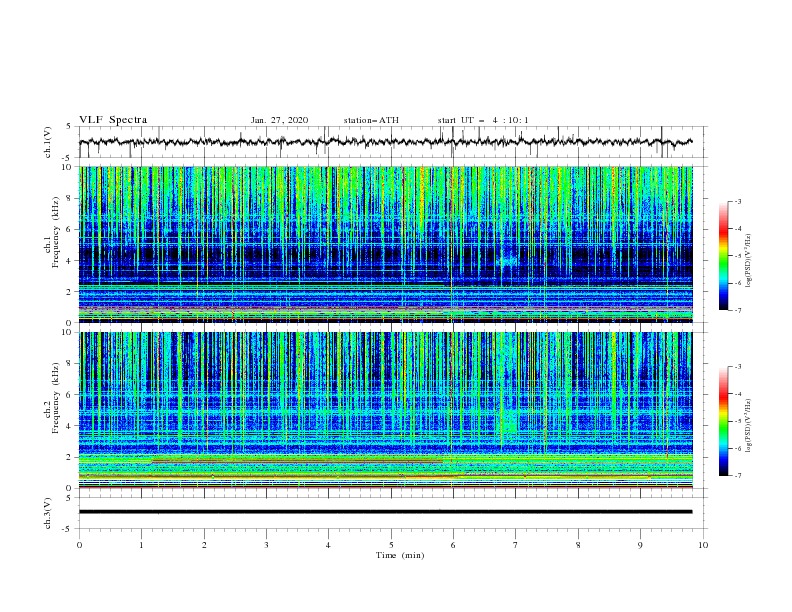Click time axis tick label "5"
This screenshot has height=612, width=792.
point(391,545)
